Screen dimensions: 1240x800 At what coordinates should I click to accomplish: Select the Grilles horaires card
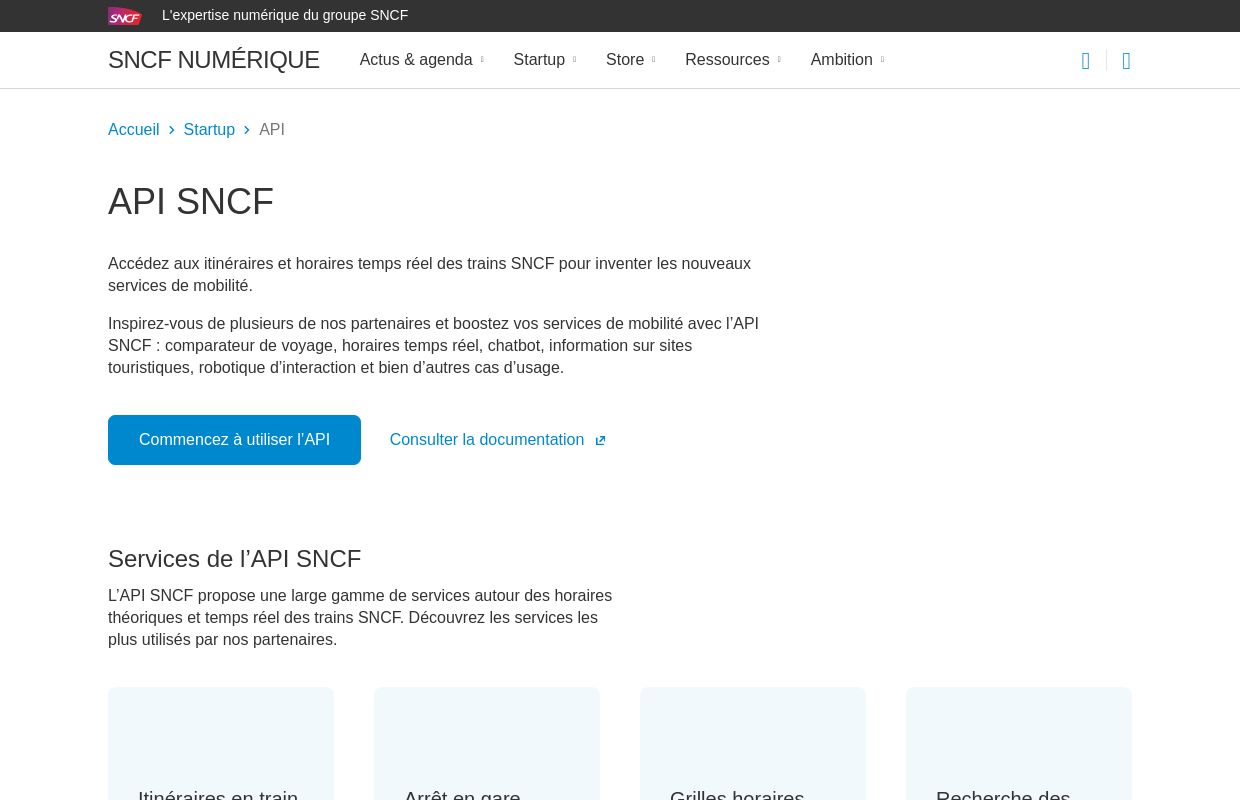tap(753, 744)
